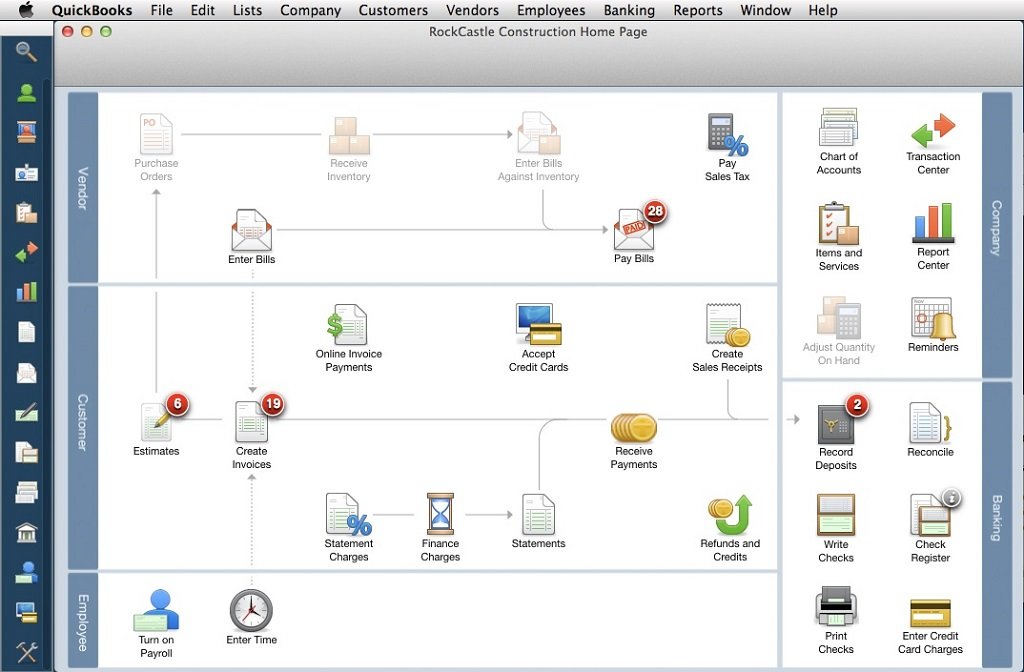Viewport: 1024px width, 672px height.
Task: Open Create Invoices workflow icon
Action: click(252, 422)
